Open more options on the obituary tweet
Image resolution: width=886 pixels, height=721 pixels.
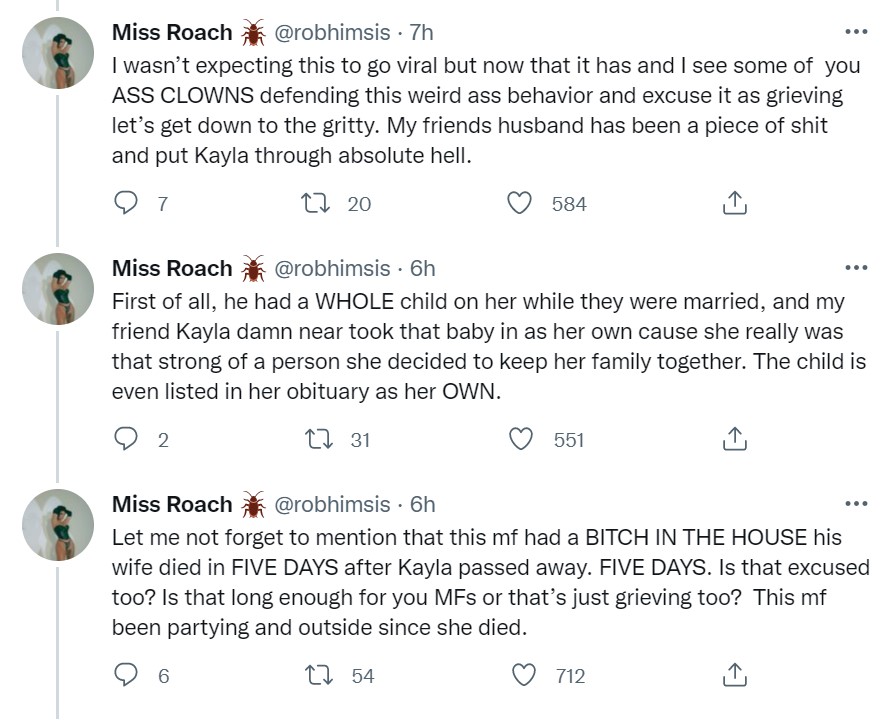click(856, 268)
